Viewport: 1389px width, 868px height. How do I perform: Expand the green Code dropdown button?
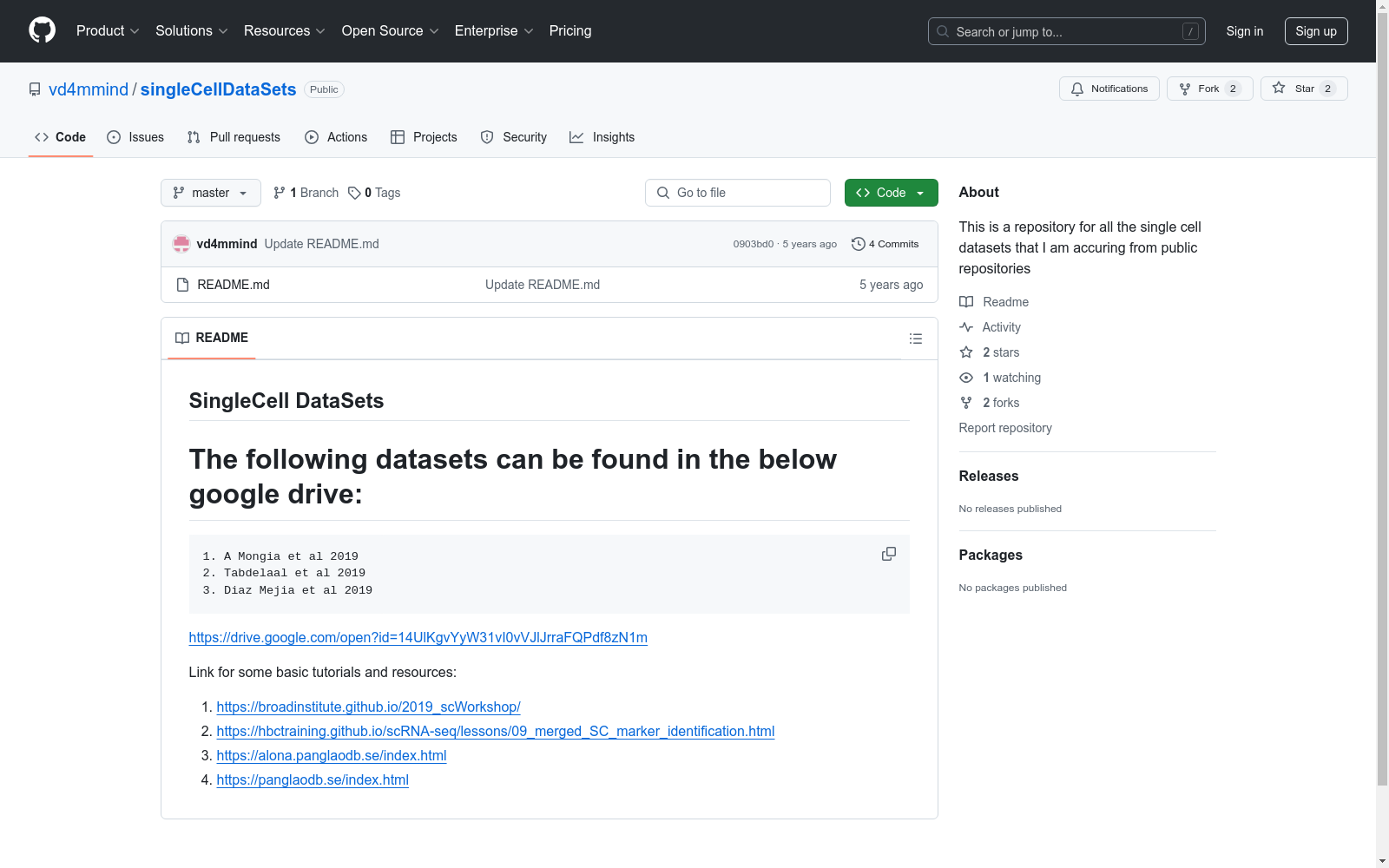[x=891, y=193]
